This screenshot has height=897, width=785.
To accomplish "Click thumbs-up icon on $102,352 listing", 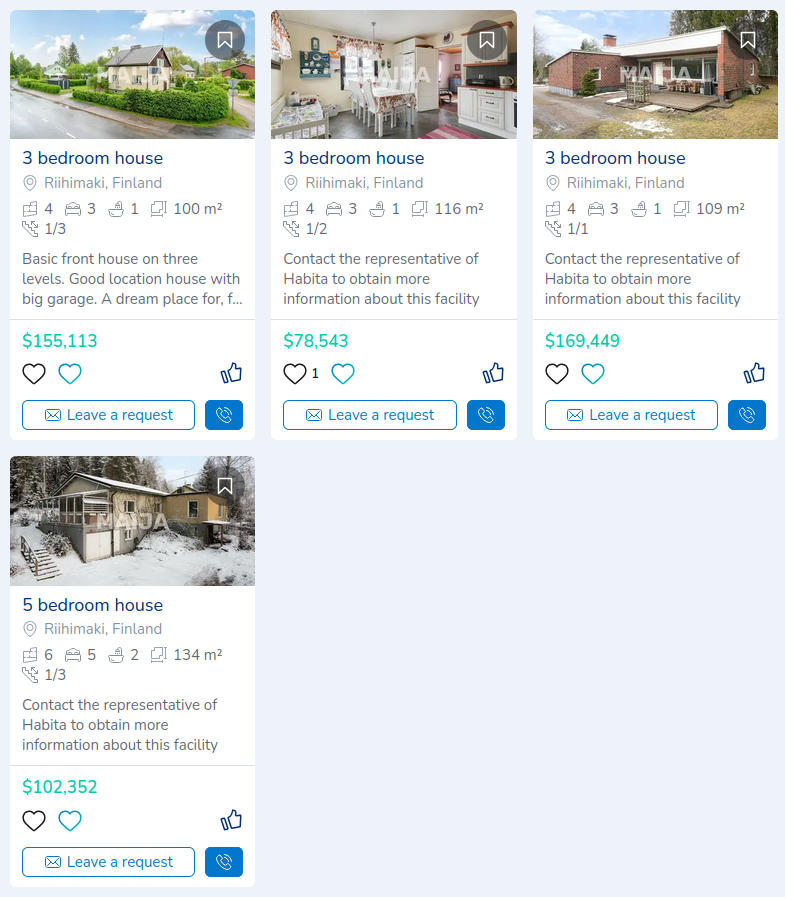I will (x=231, y=820).
